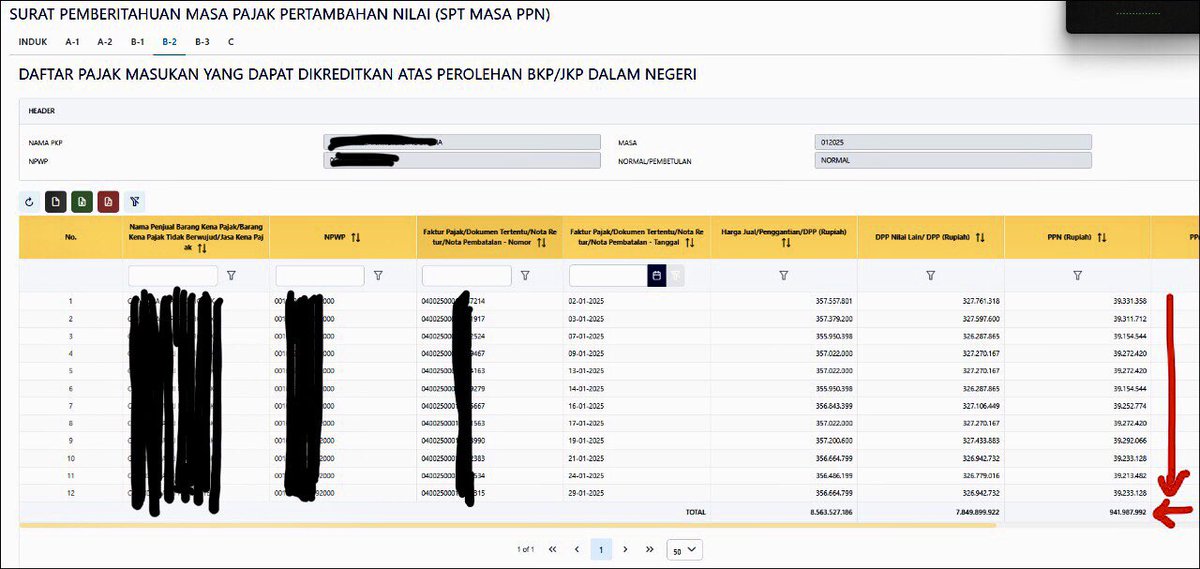
Task: Select page 1 pagination button
Action: coord(601,549)
